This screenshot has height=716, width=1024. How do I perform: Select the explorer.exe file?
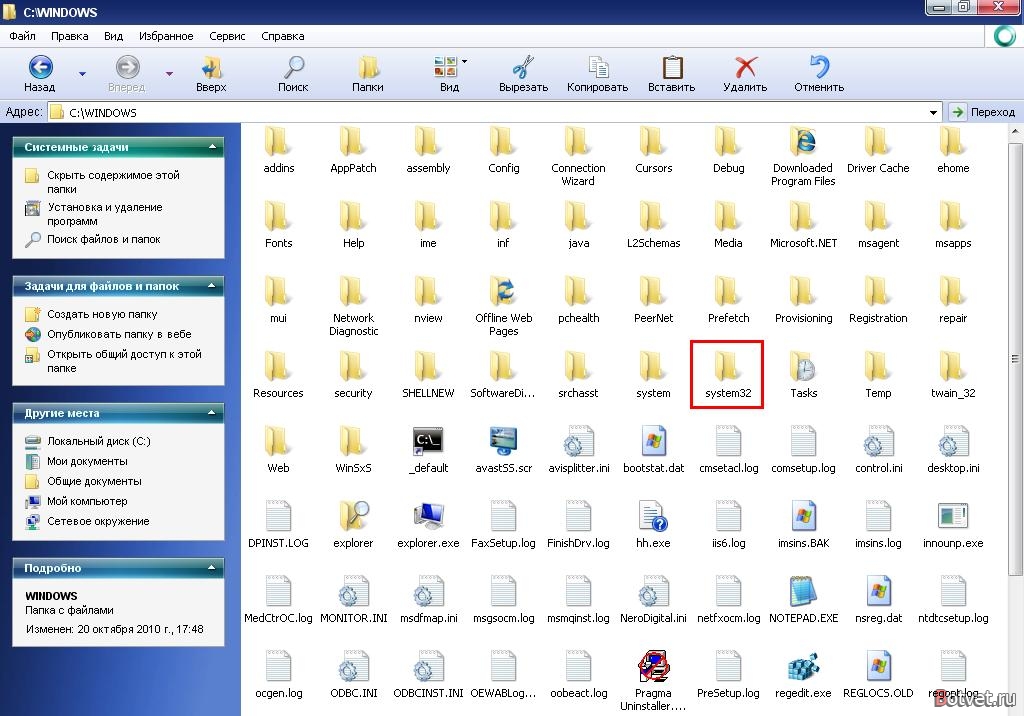tap(428, 525)
